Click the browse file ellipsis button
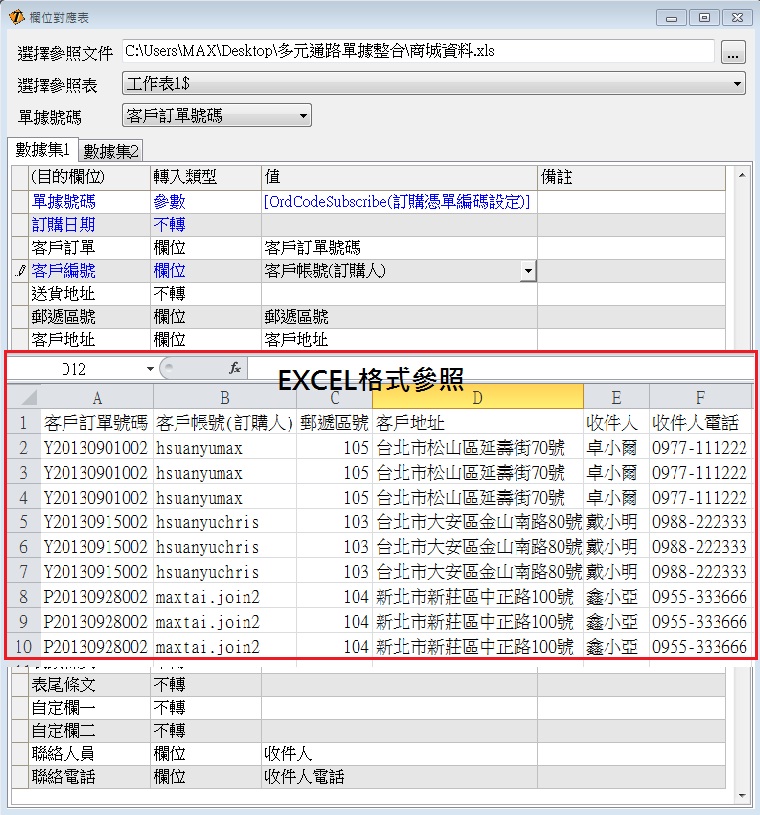 coord(733,52)
